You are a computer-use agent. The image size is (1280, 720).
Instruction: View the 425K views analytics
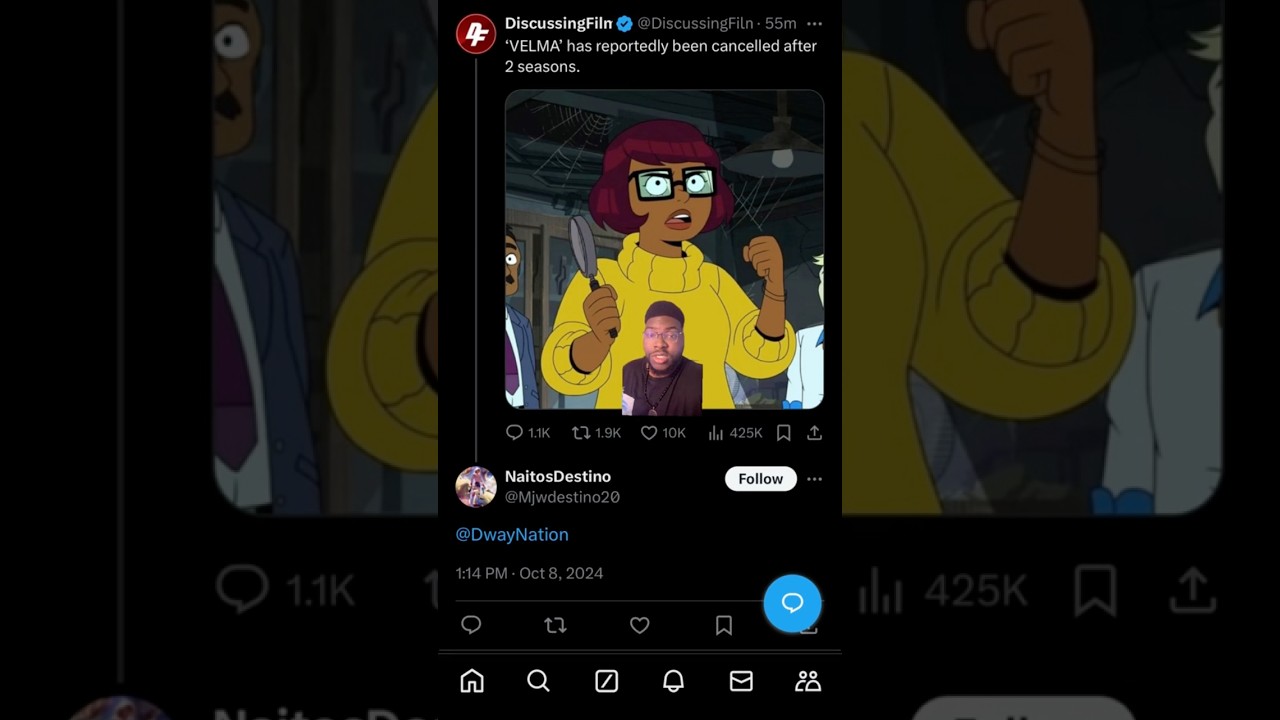[735, 433]
